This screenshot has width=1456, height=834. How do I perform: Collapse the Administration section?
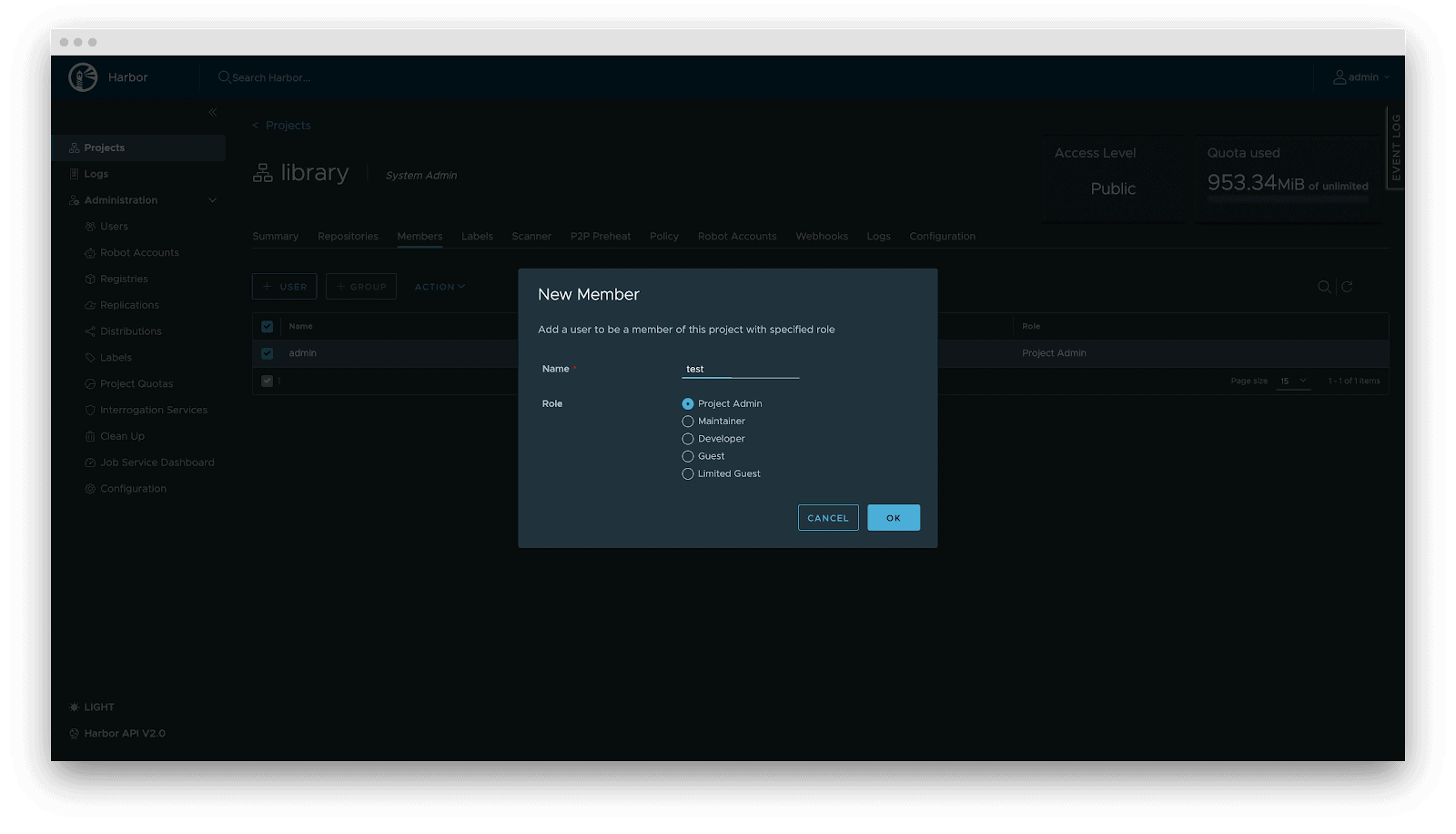(x=212, y=199)
